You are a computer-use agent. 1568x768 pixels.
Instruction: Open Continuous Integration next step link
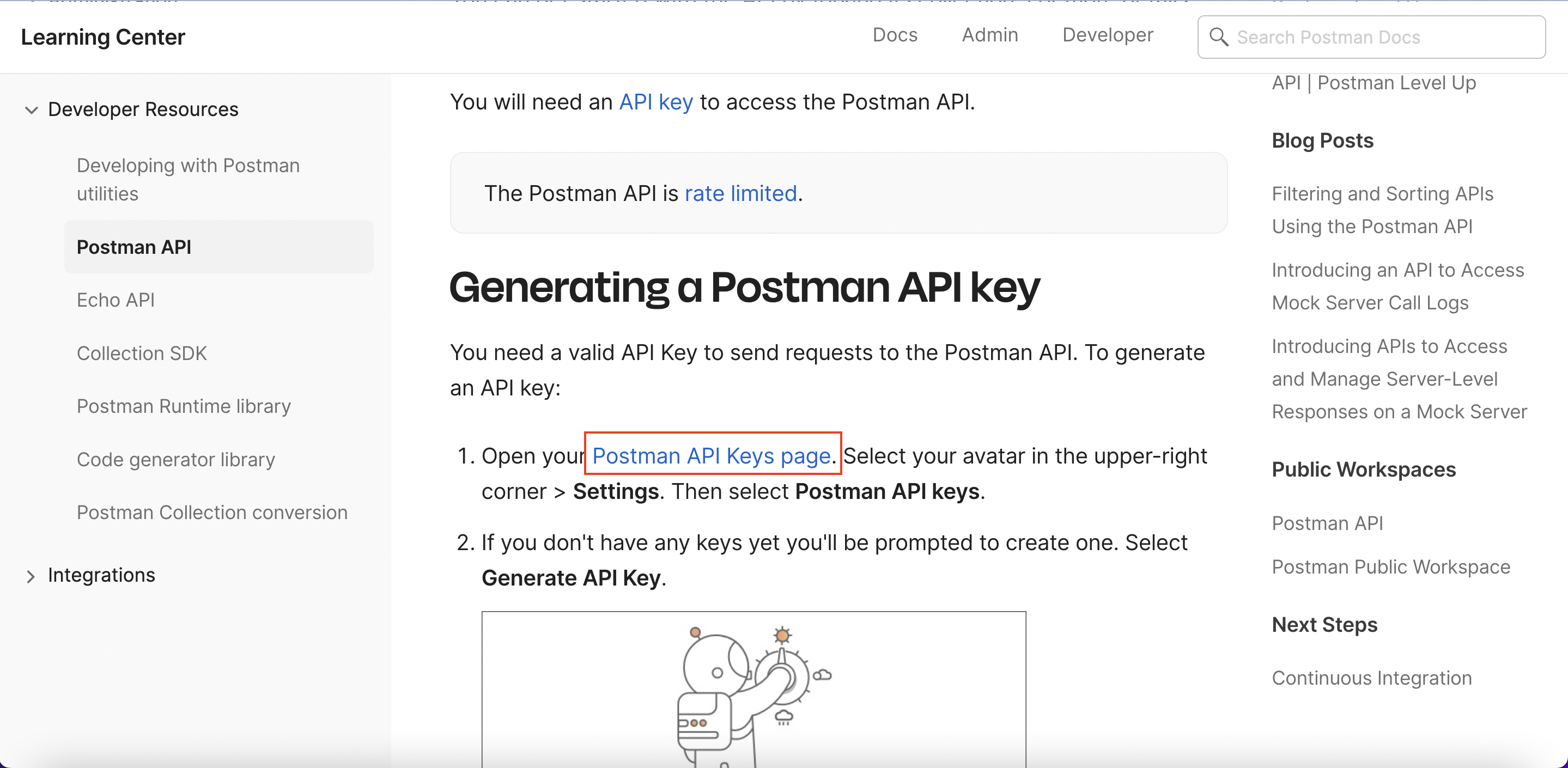[x=1372, y=678]
